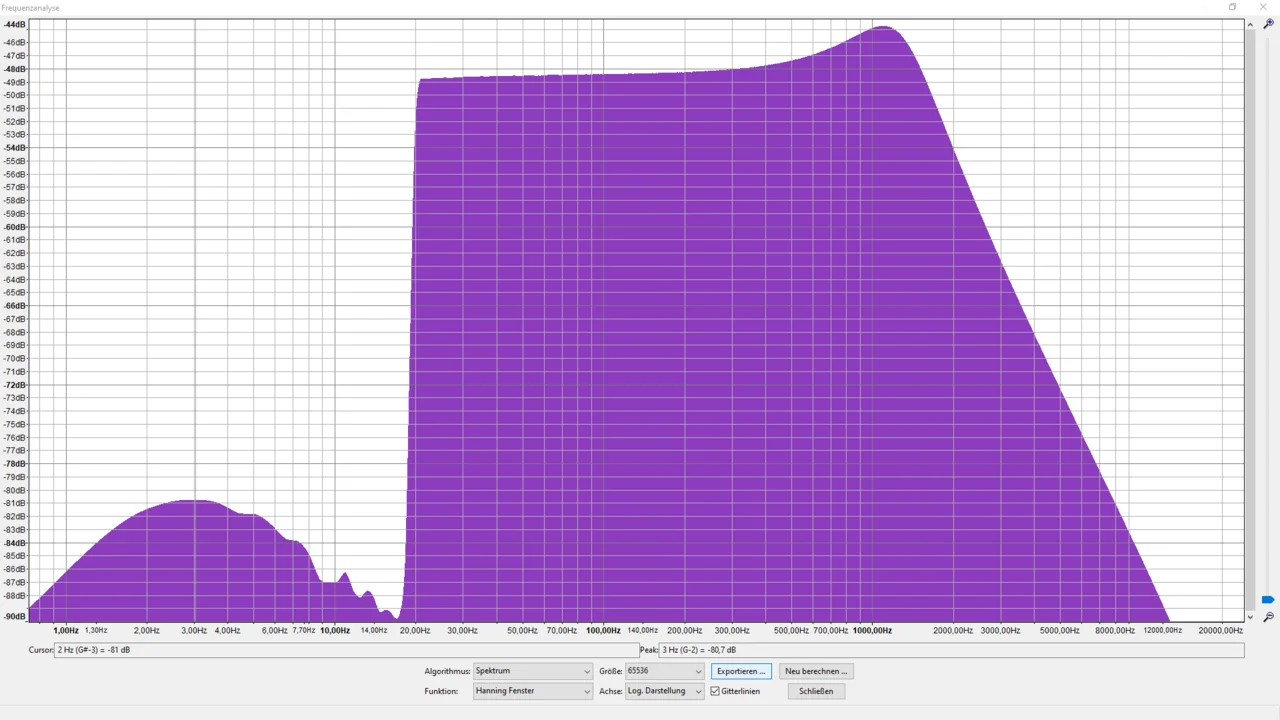Open the Algorithmus dropdown showing Spektrum
Viewport: 1280px width, 720px height.
(532, 671)
